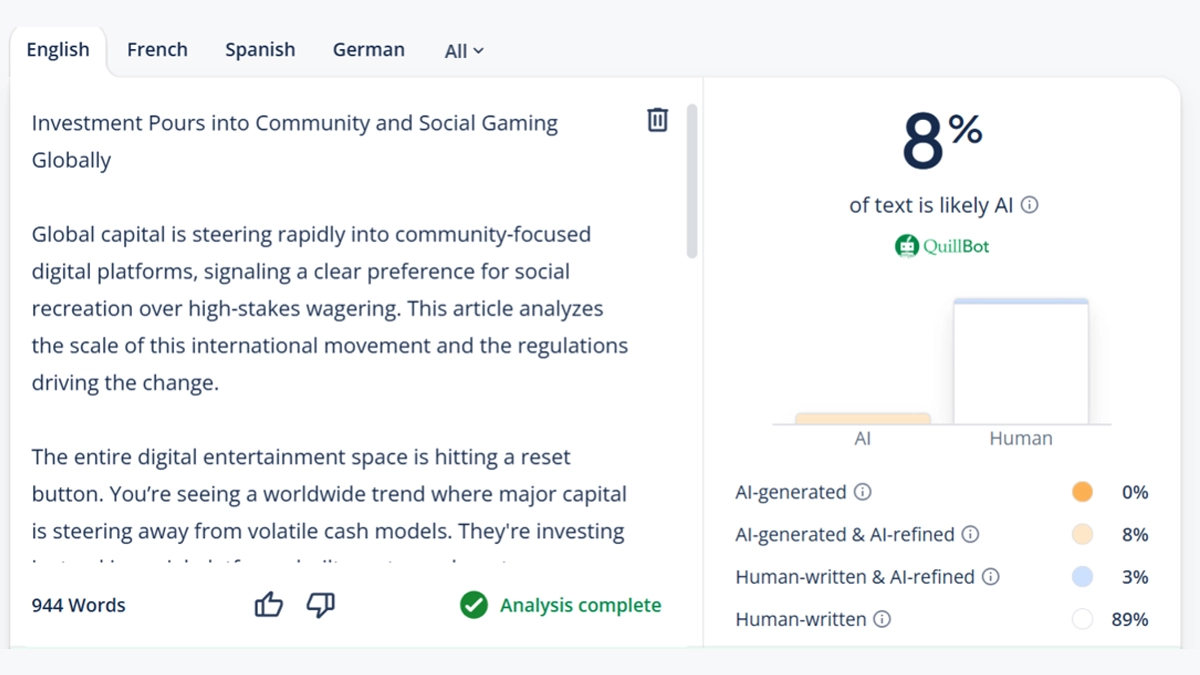The height and width of the screenshot is (675, 1200).
Task: Show info for AI-generated category
Action: pyautogui.click(x=863, y=492)
